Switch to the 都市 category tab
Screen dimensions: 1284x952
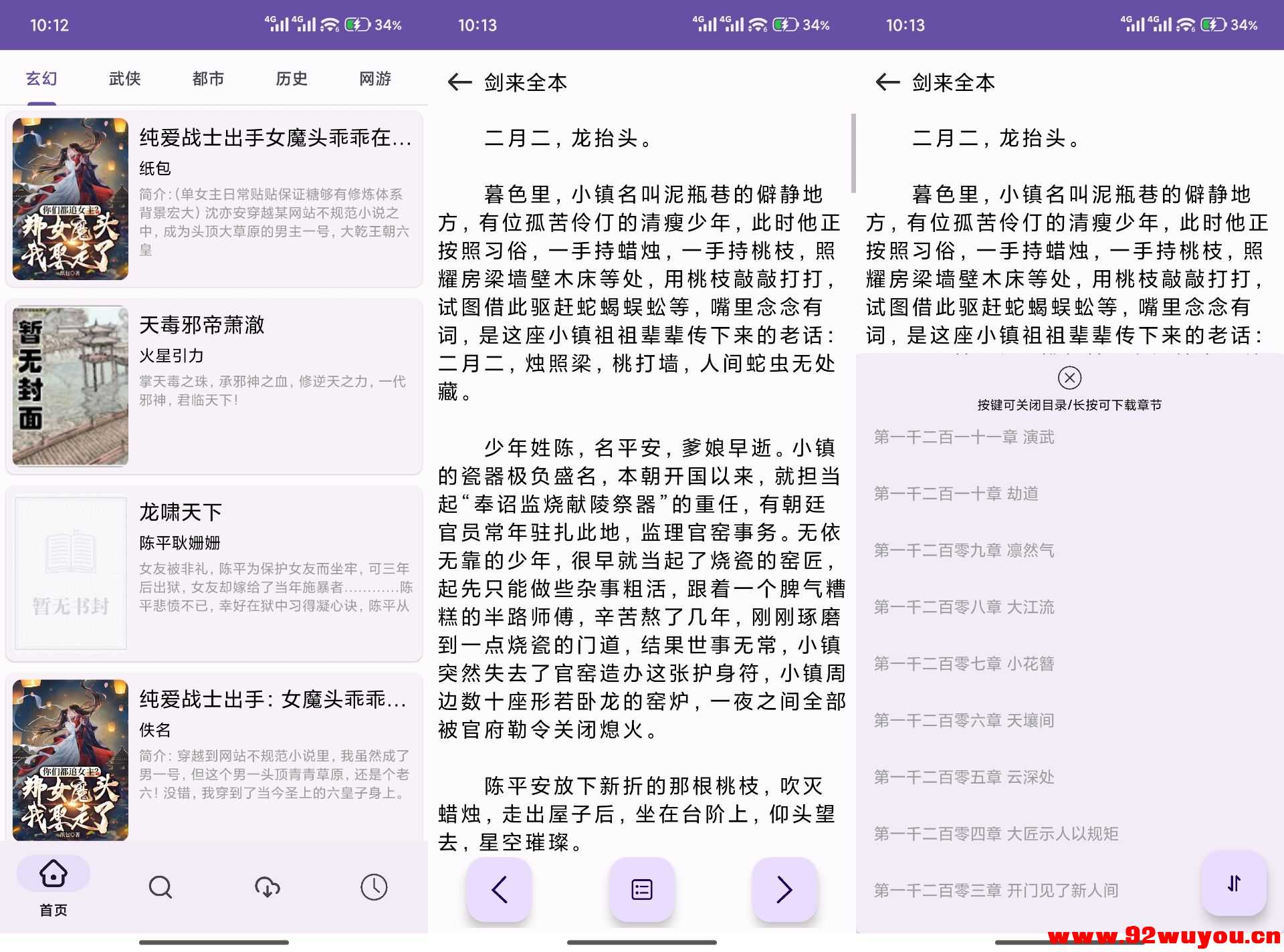(x=207, y=78)
